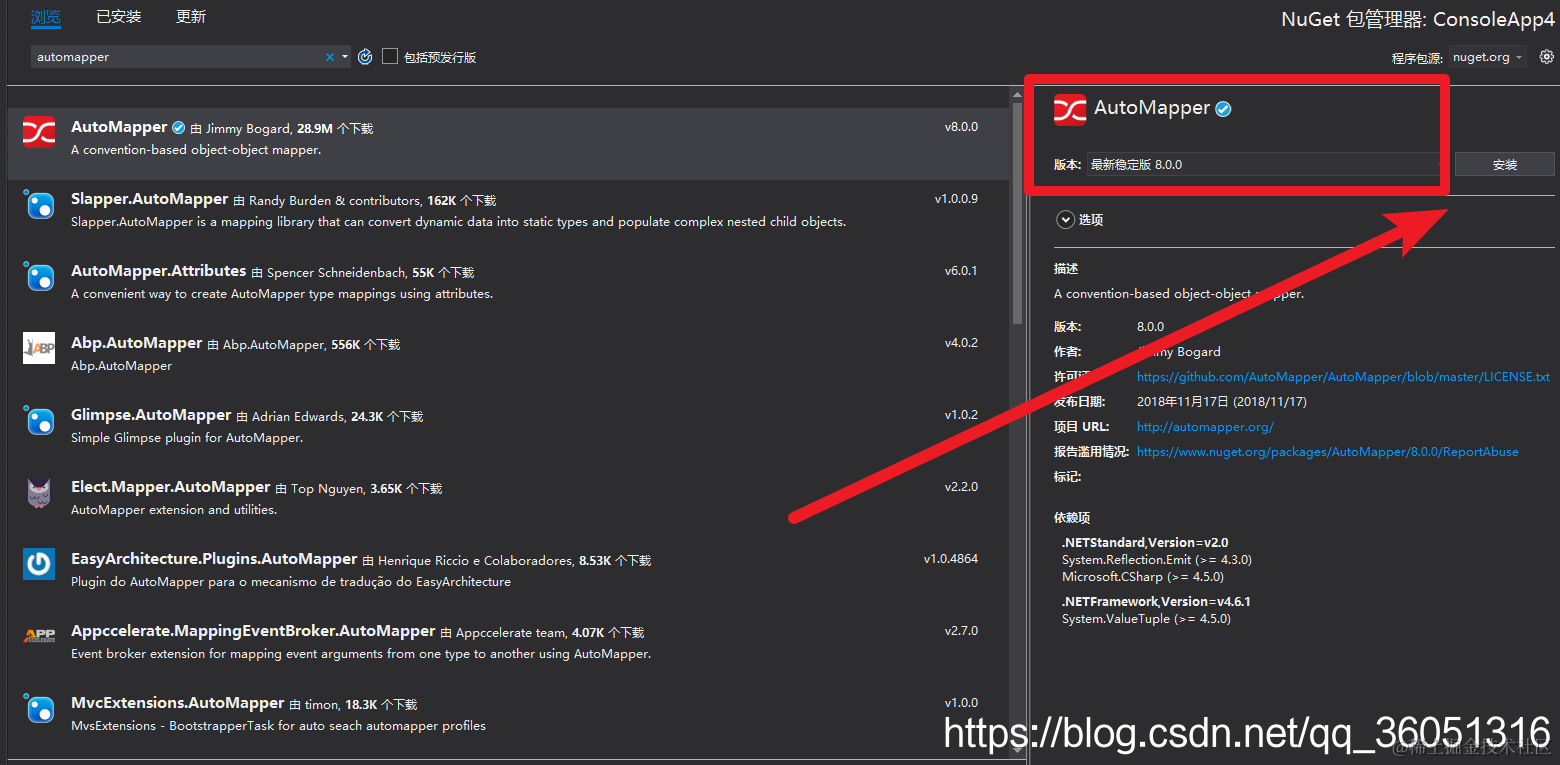Click the refresh search icon
1560x765 pixels.
tap(365, 57)
